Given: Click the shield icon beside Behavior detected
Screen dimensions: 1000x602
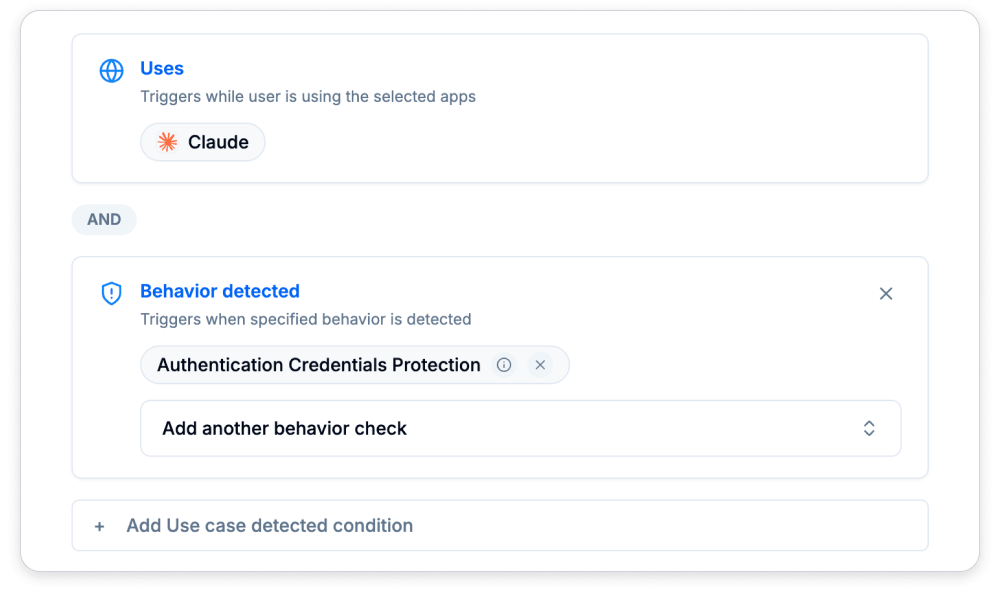Looking at the screenshot, I should point(111,293).
